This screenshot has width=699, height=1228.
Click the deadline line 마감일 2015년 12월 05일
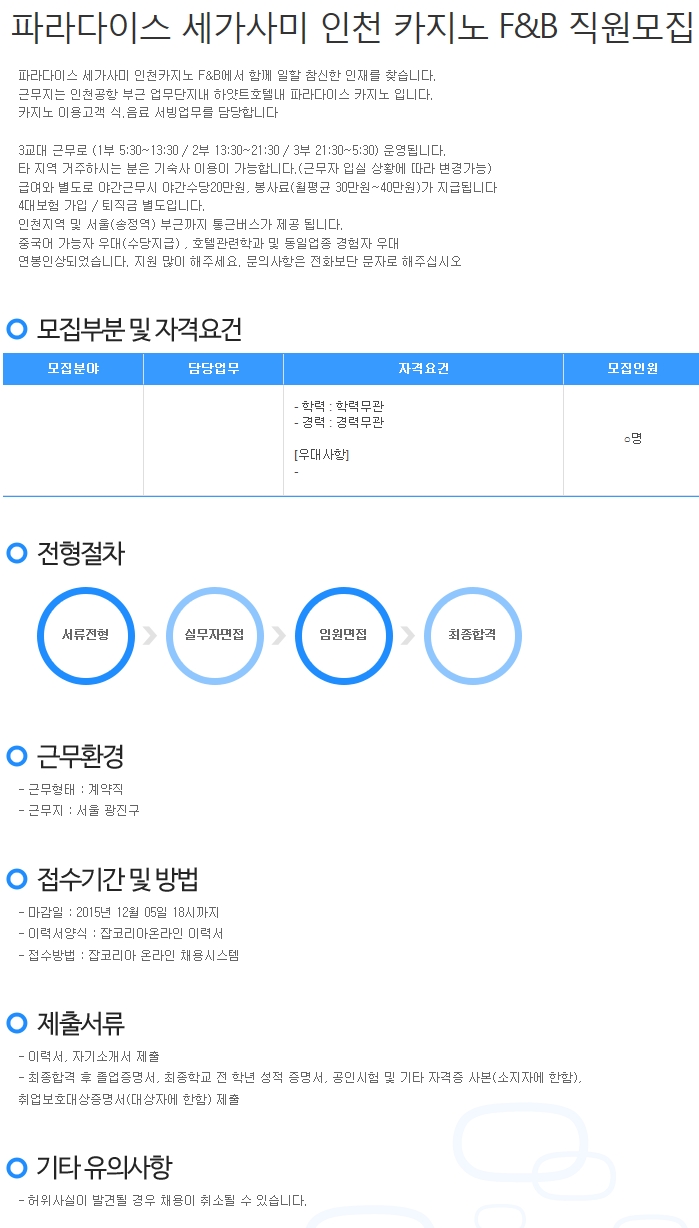pyautogui.click(x=118, y=913)
